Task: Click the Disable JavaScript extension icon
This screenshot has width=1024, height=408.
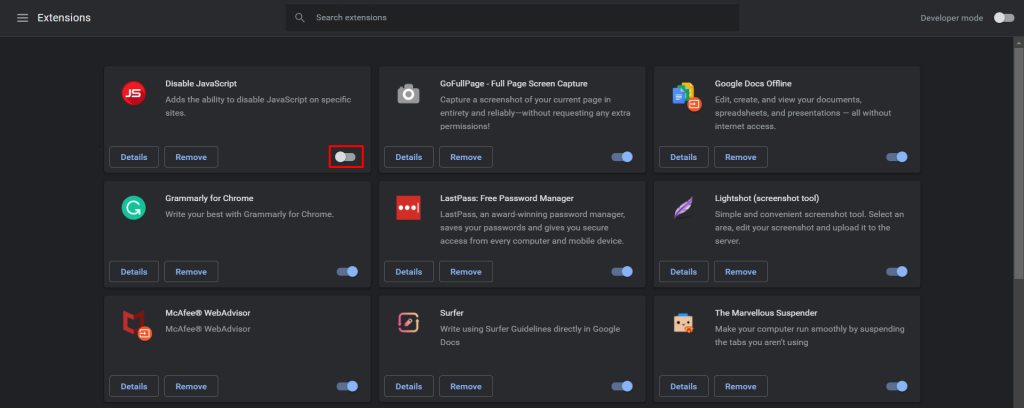Action: tap(133, 94)
